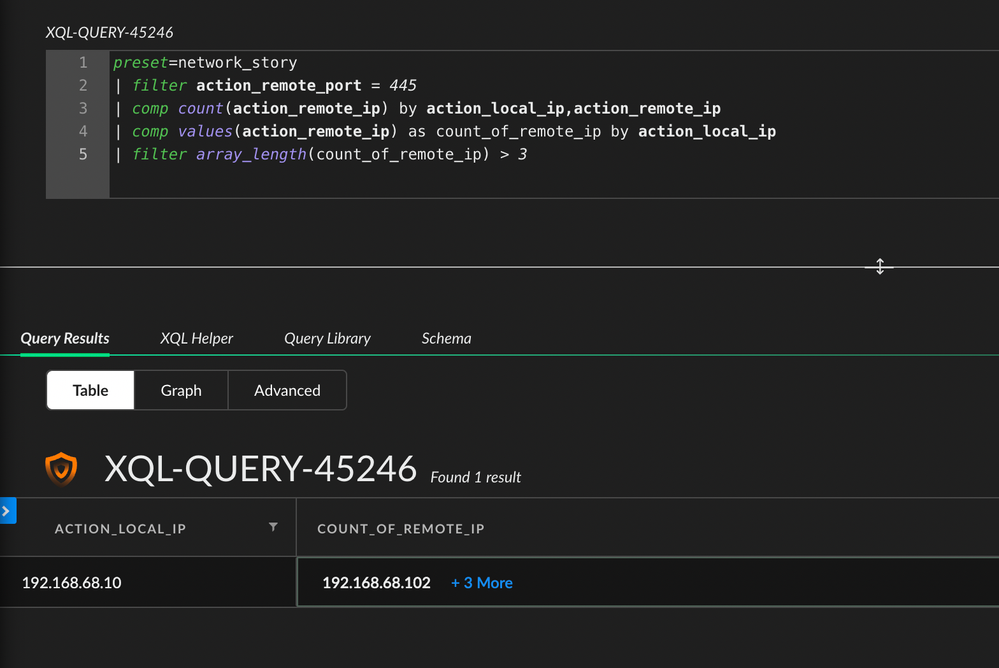Click the XQL-QUERY-45246 title above the editor
The height and width of the screenshot is (668, 999).
coord(110,33)
